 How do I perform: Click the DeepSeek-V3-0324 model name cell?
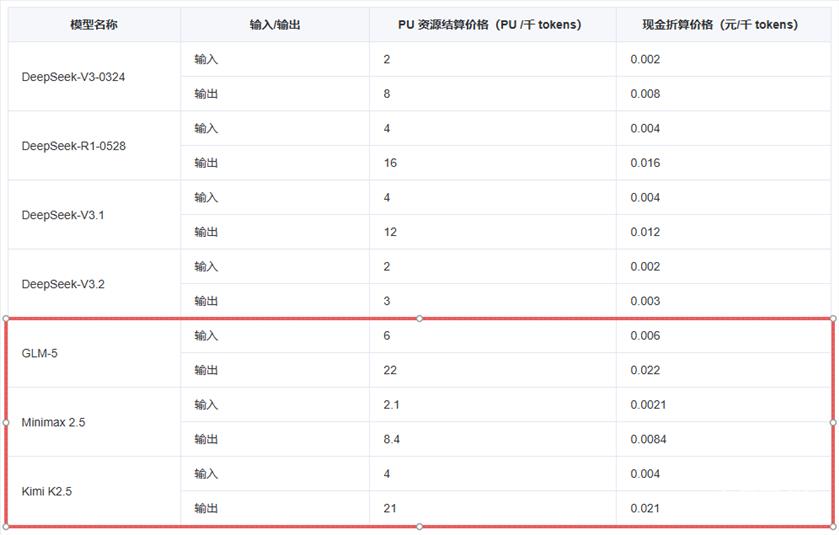click(x=74, y=76)
